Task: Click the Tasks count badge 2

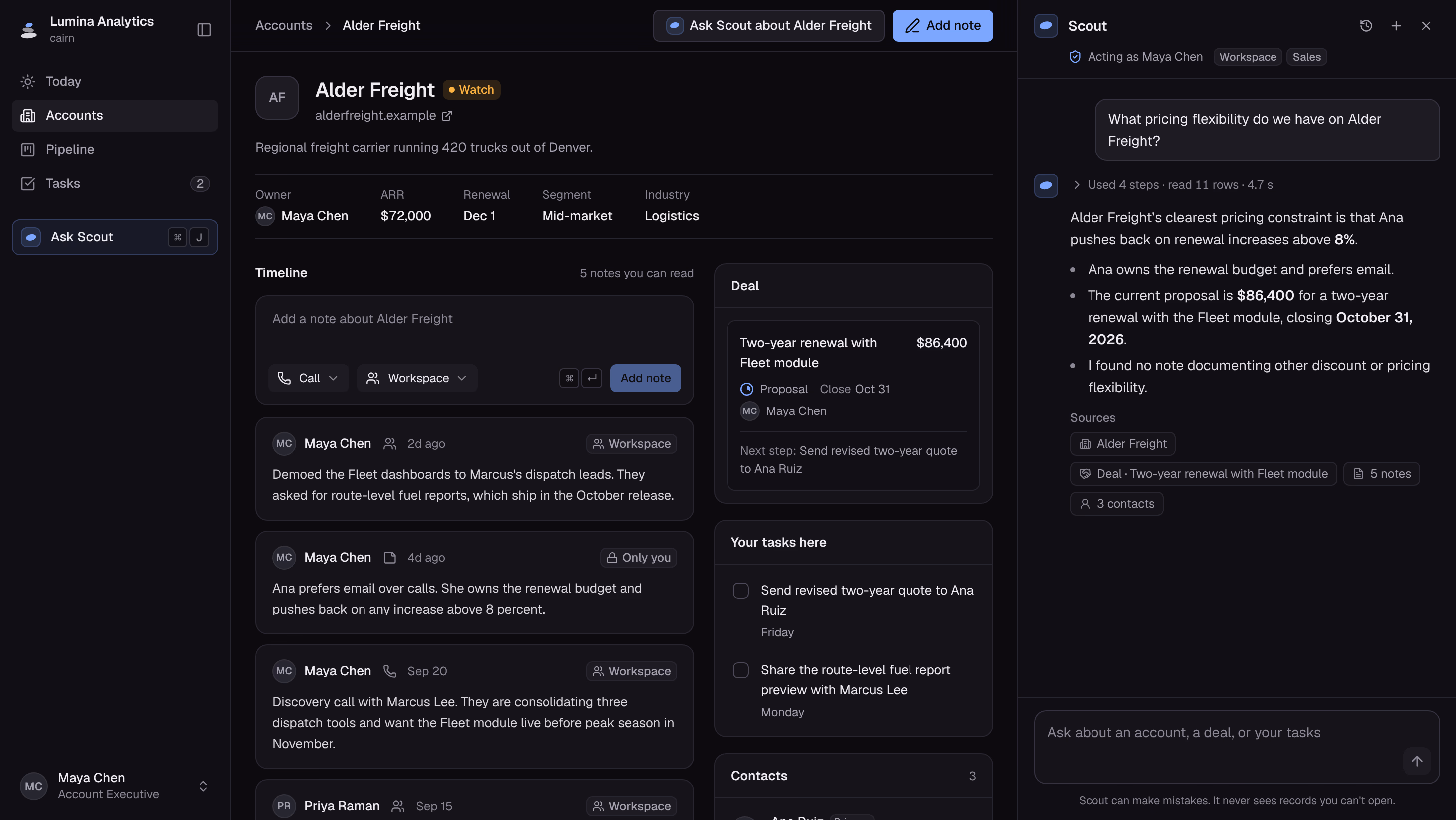Action: [x=199, y=183]
